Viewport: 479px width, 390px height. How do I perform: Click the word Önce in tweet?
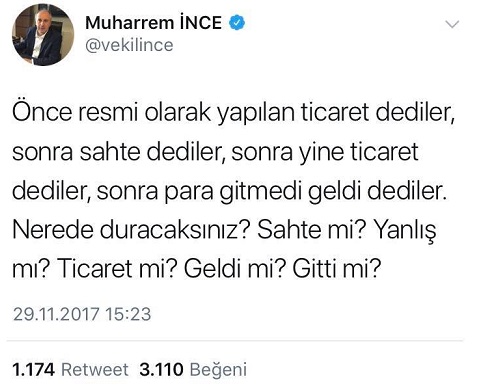(x=42, y=112)
